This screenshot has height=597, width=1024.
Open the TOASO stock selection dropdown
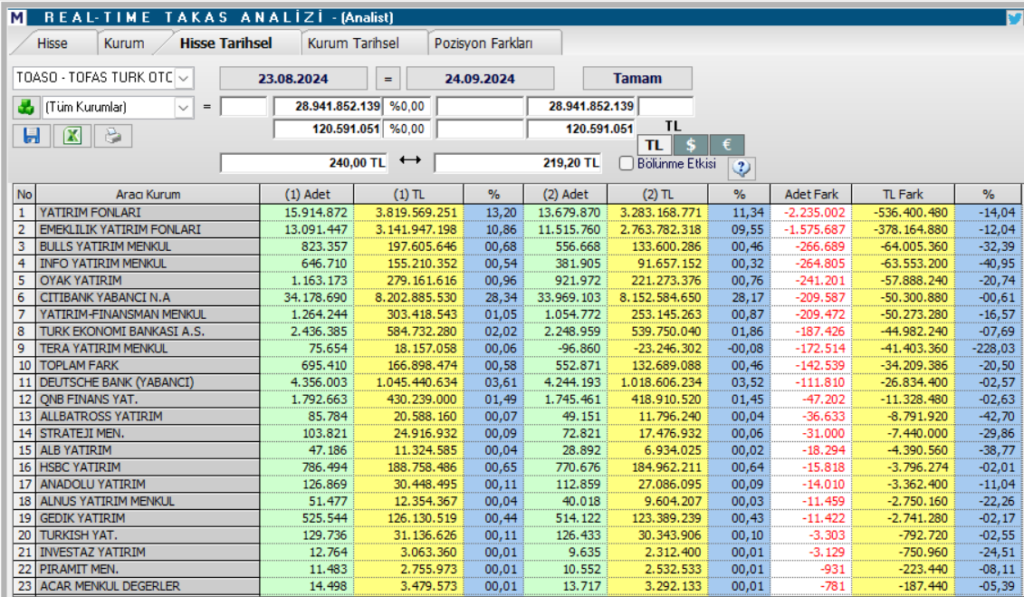184,78
